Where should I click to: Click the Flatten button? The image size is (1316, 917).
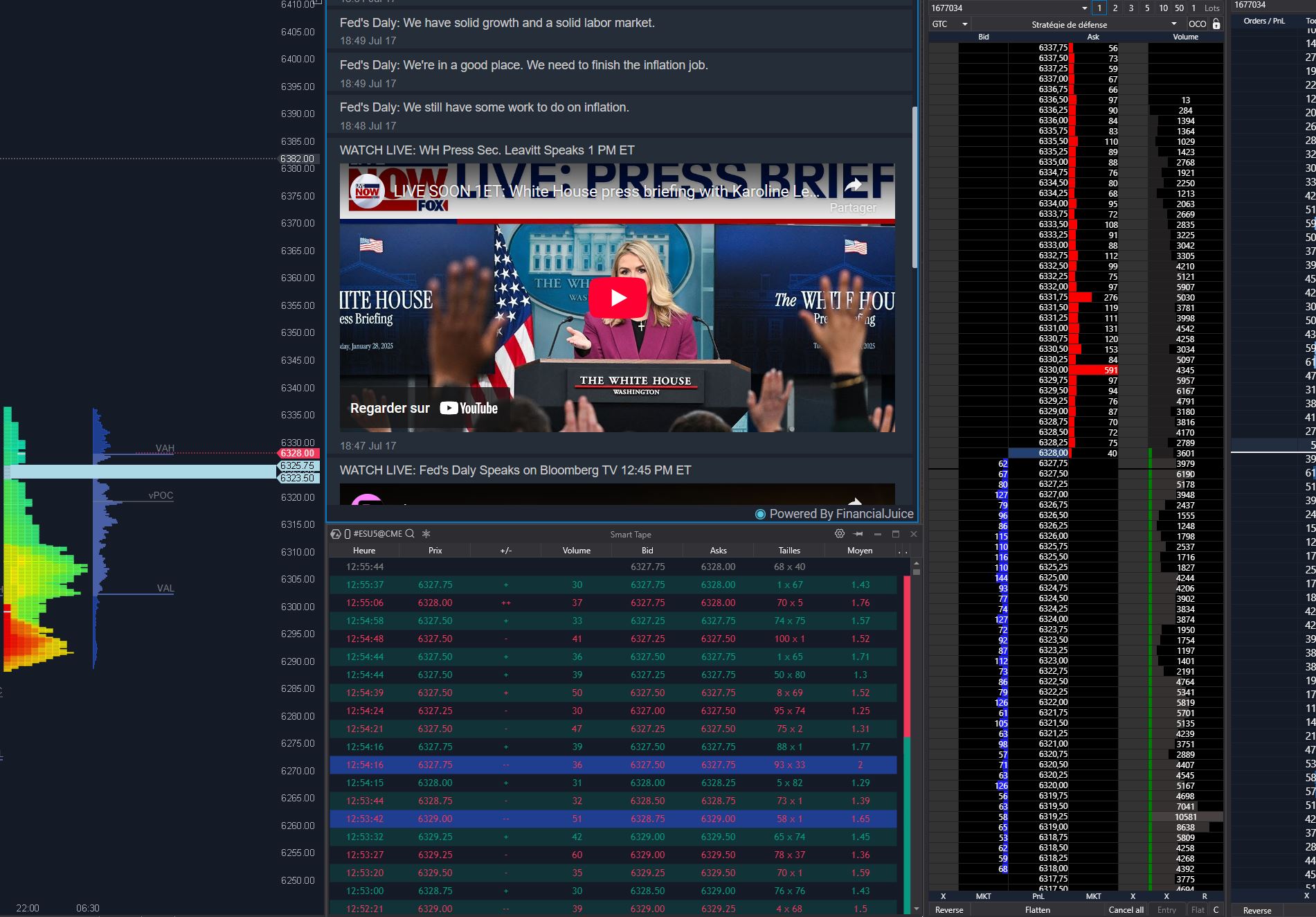click(1038, 910)
